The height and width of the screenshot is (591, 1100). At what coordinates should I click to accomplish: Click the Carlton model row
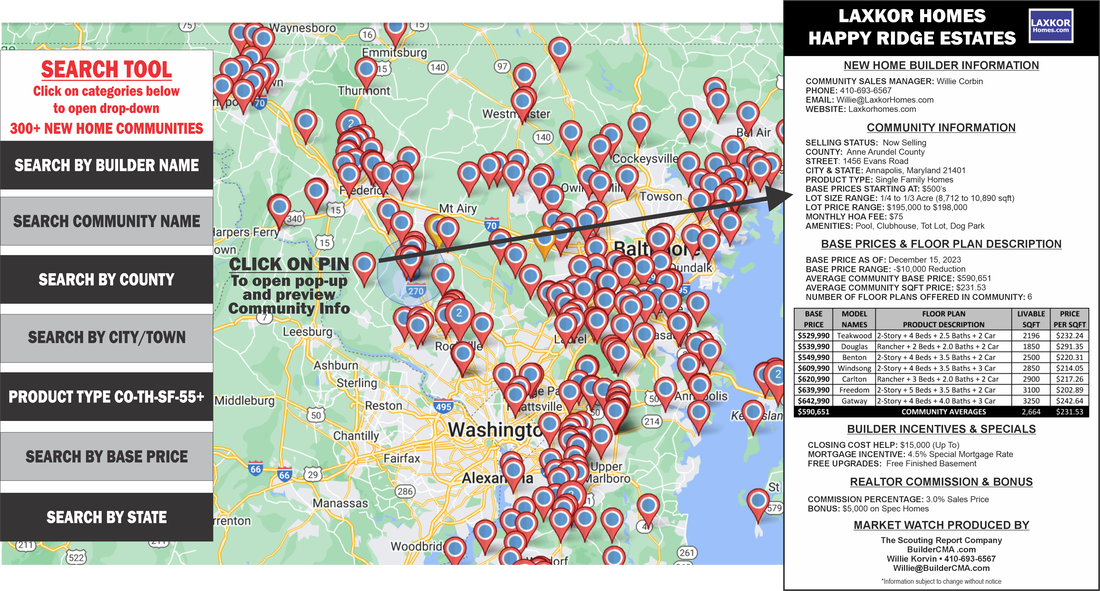click(941, 379)
